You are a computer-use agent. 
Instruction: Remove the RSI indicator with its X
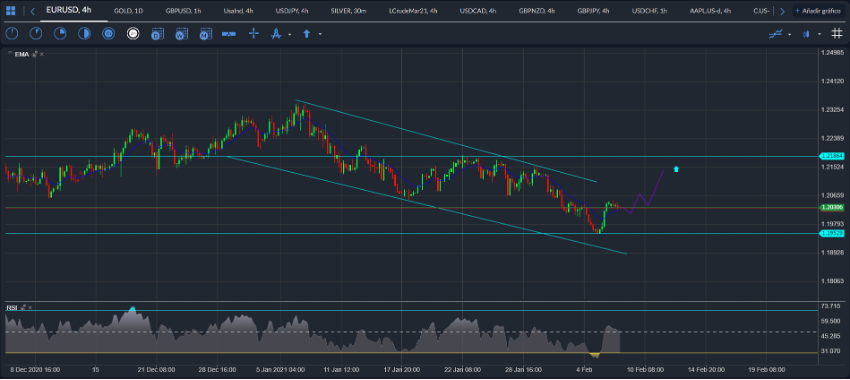pyautogui.click(x=30, y=307)
